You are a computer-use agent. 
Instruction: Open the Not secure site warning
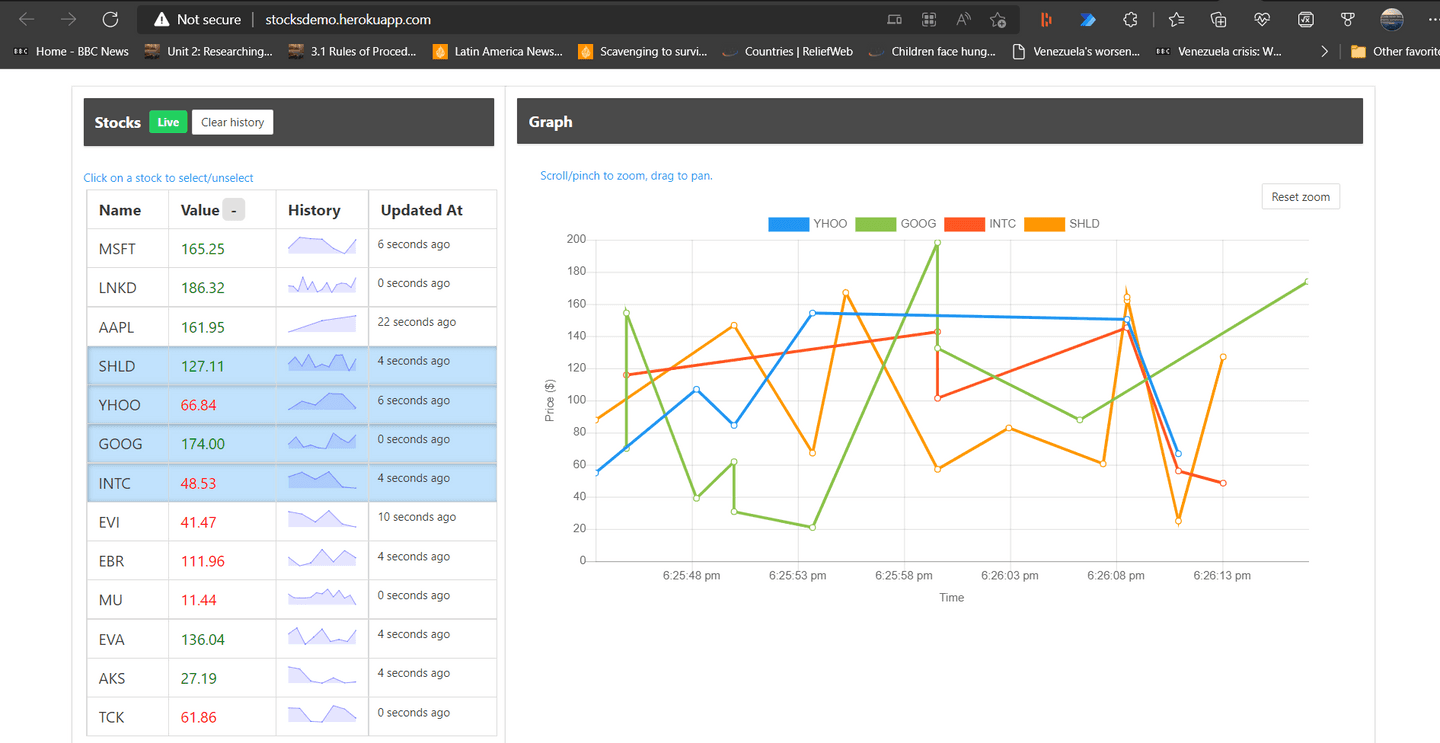[197, 19]
